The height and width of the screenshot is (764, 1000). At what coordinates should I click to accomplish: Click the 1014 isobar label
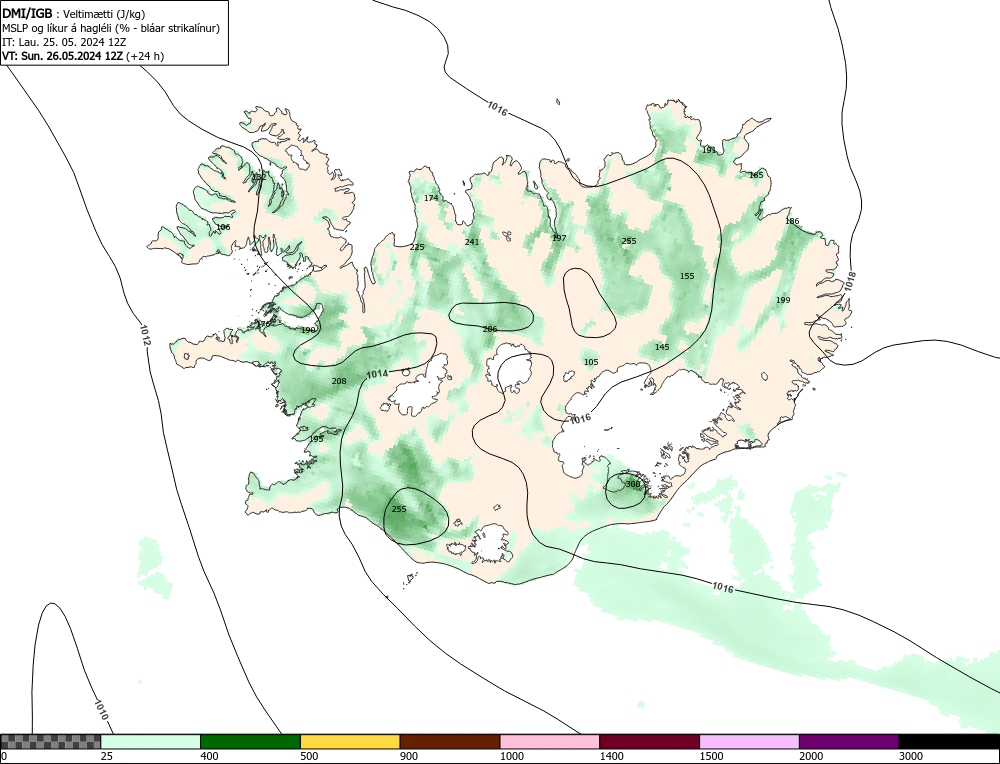pyautogui.click(x=377, y=374)
